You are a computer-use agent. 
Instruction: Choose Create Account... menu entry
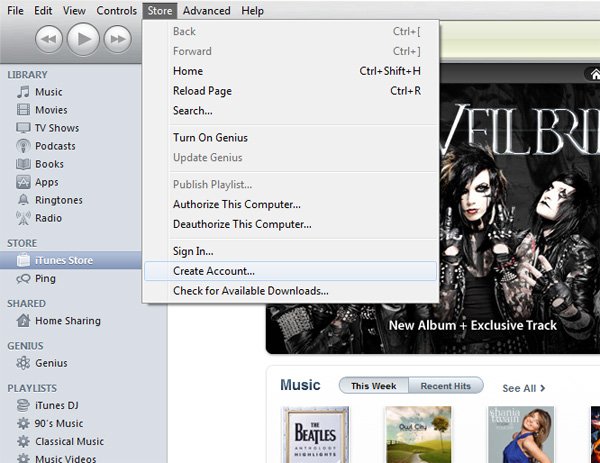pyautogui.click(x=290, y=271)
